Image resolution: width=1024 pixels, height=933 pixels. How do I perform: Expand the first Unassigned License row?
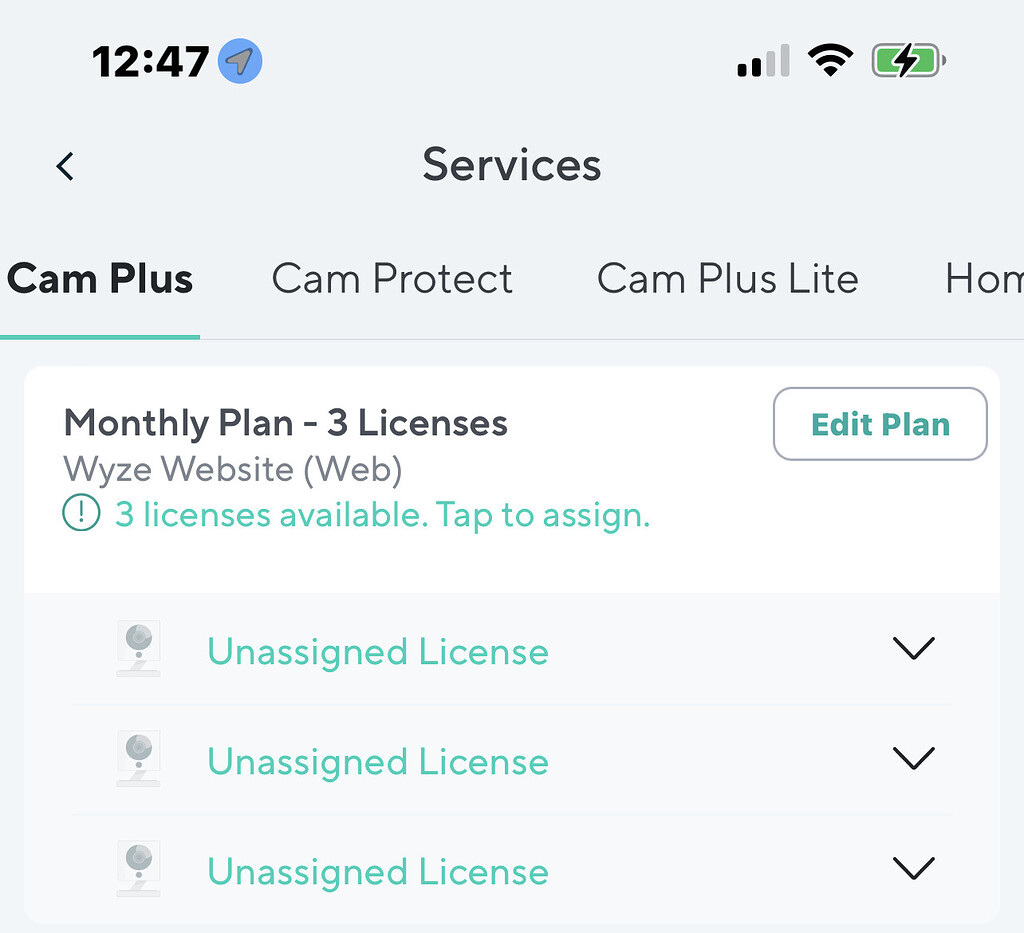click(913, 648)
